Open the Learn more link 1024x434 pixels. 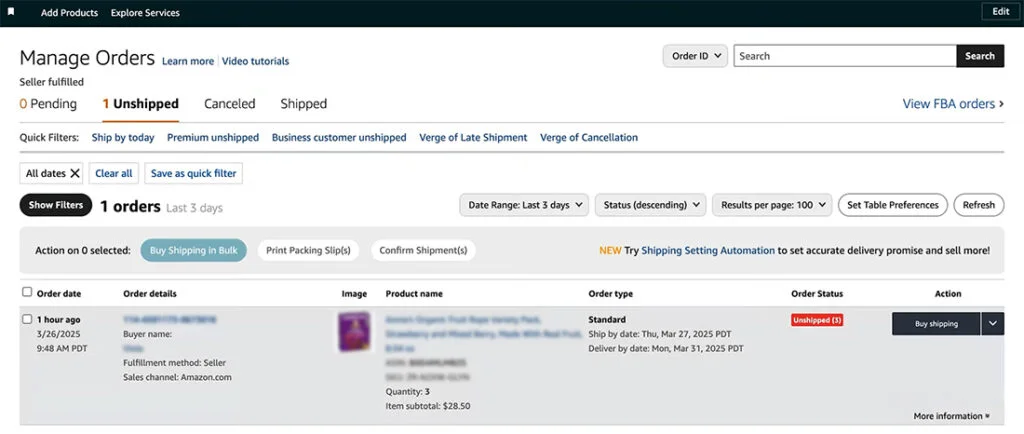[188, 61]
